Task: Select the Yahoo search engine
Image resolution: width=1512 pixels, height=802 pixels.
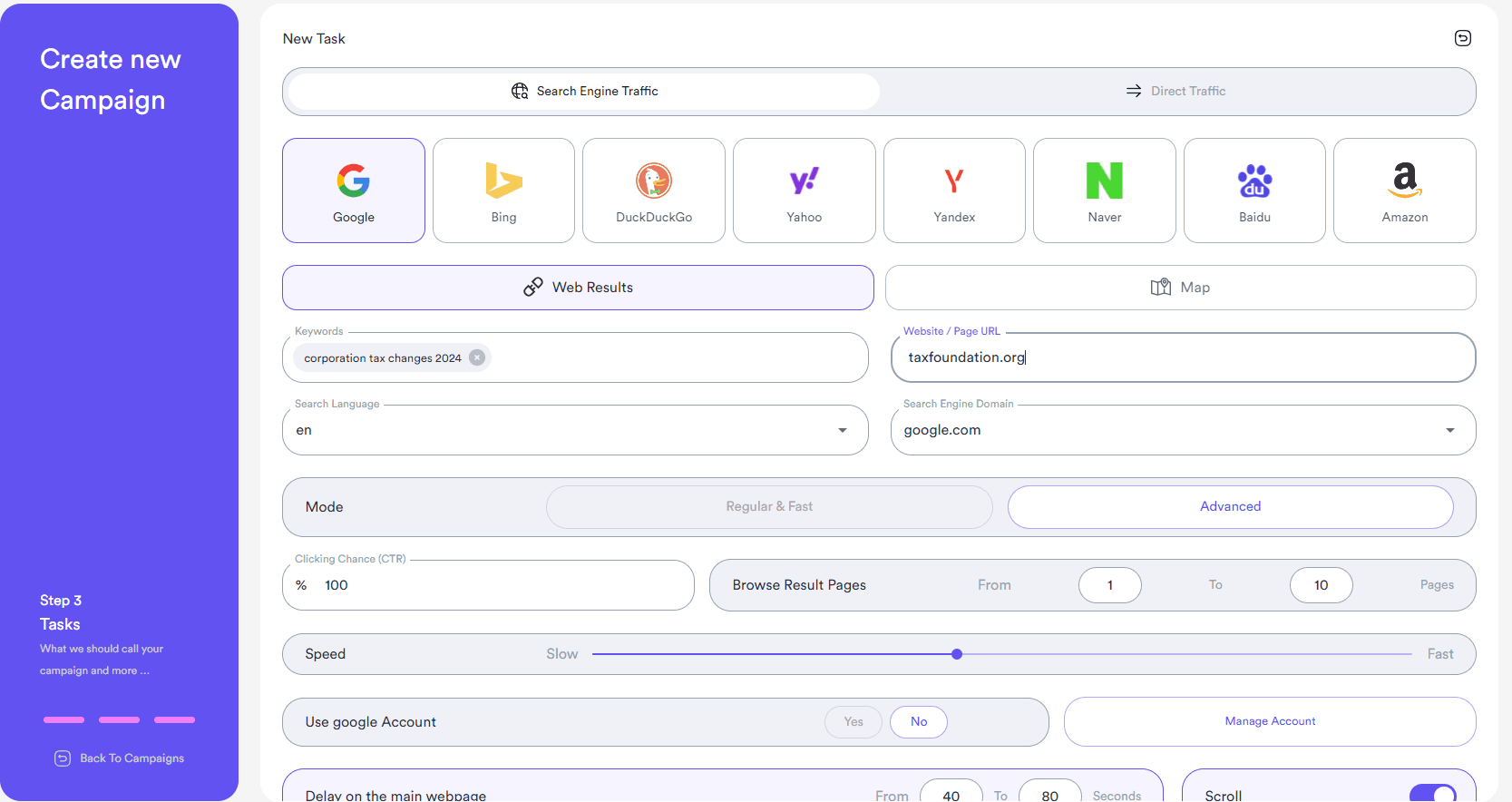Action: coord(805,191)
